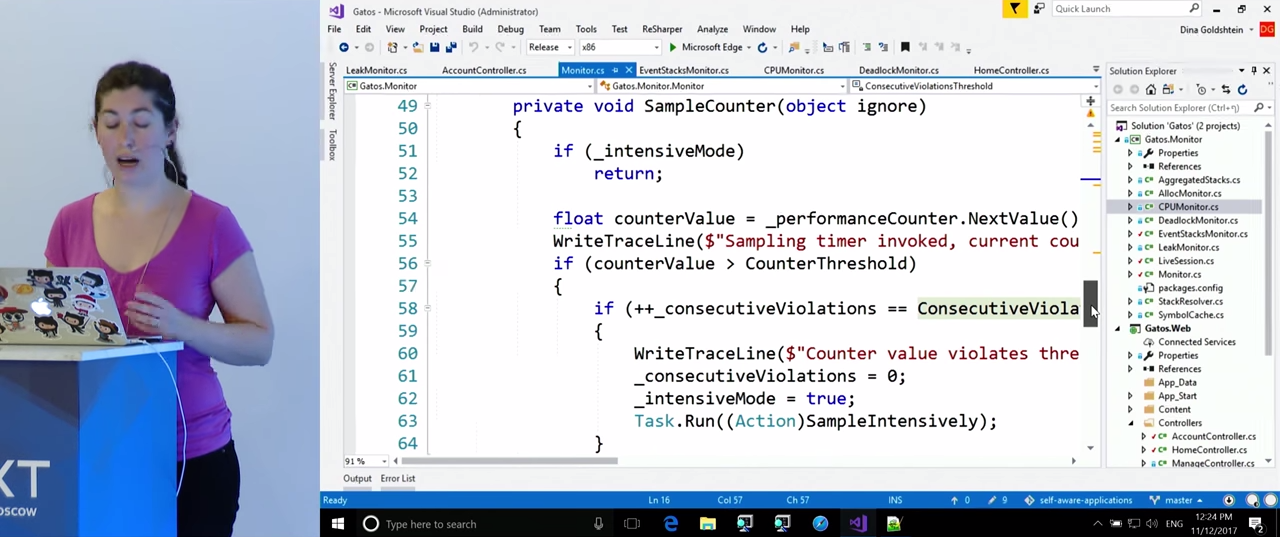Open the ReSharper menu
The height and width of the screenshot is (537, 1280).
coord(662,29)
